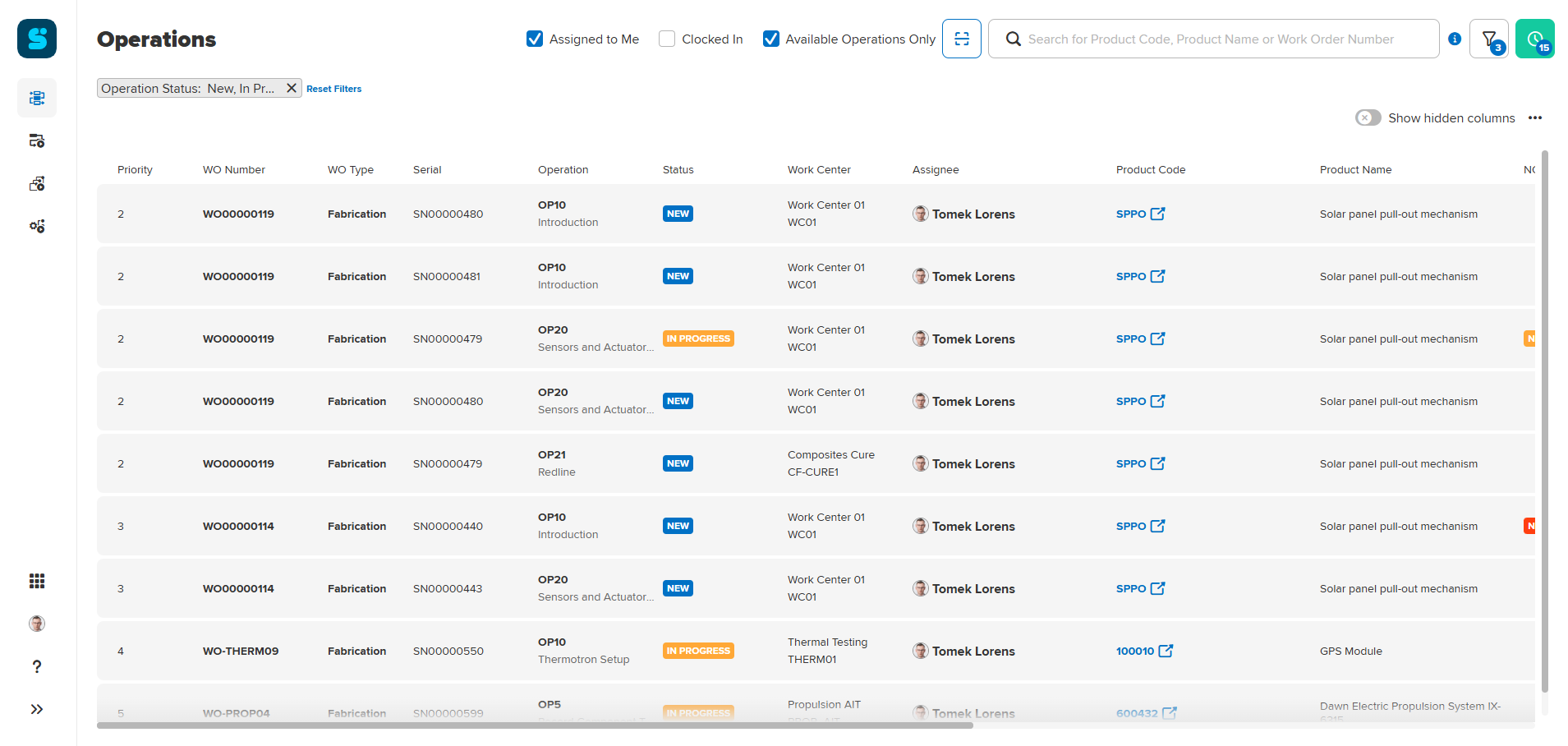Viewport: 1568px width, 746px height.
Task: Open the apps grid icon in sidebar
Action: click(x=37, y=581)
